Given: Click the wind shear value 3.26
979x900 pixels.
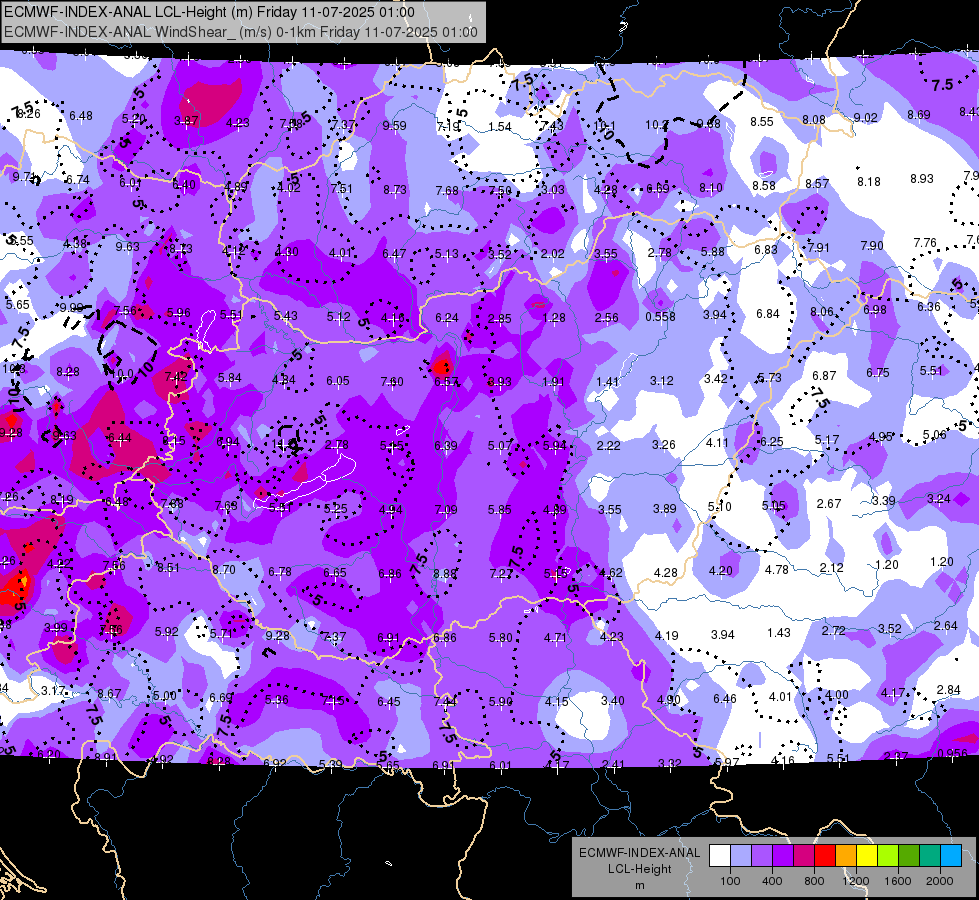Looking at the screenshot, I should [664, 445].
